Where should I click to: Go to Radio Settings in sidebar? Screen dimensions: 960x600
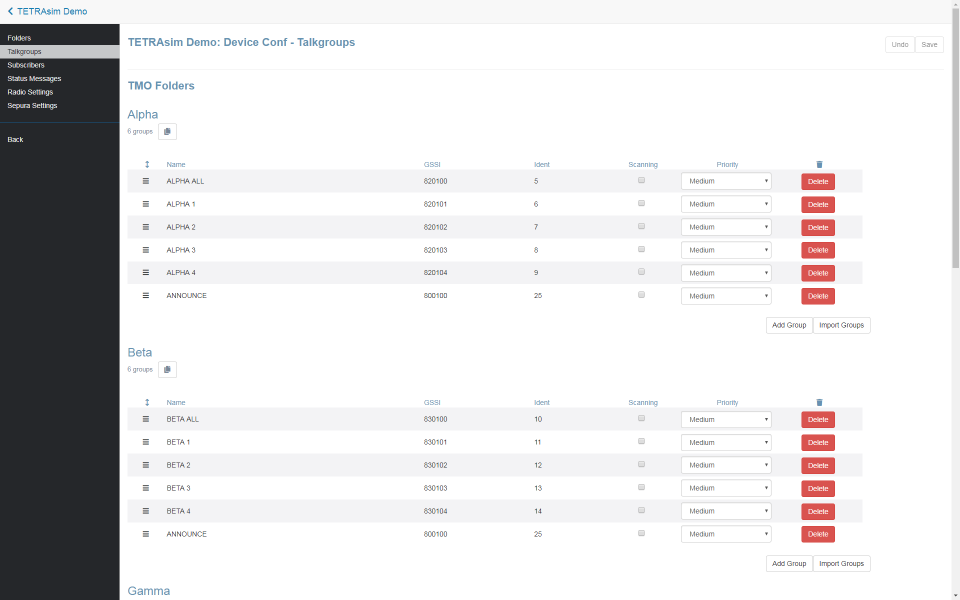coord(30,92)
